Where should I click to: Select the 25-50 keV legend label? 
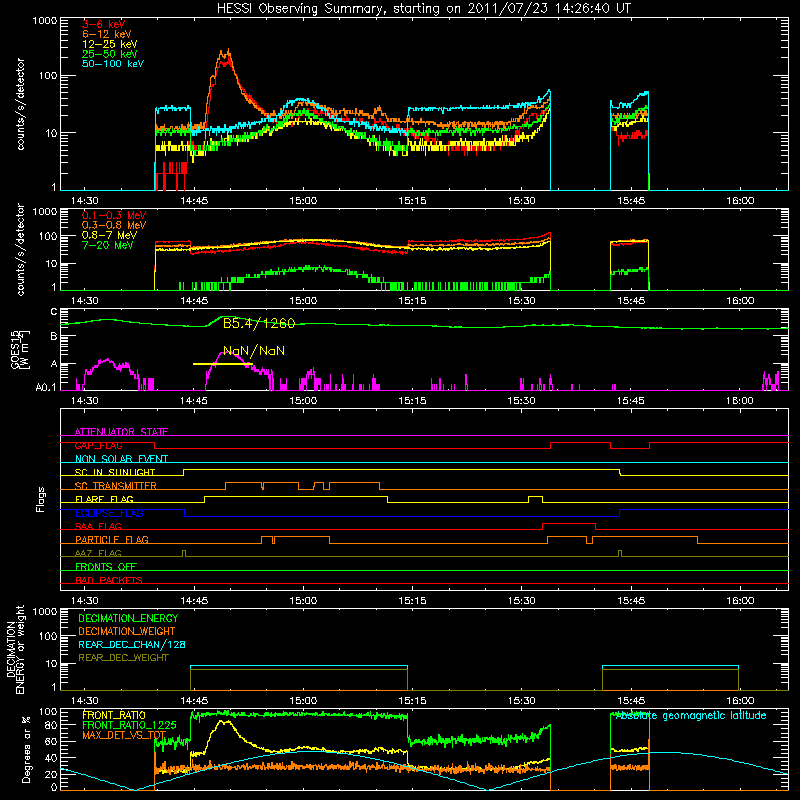tap(110, 54)
